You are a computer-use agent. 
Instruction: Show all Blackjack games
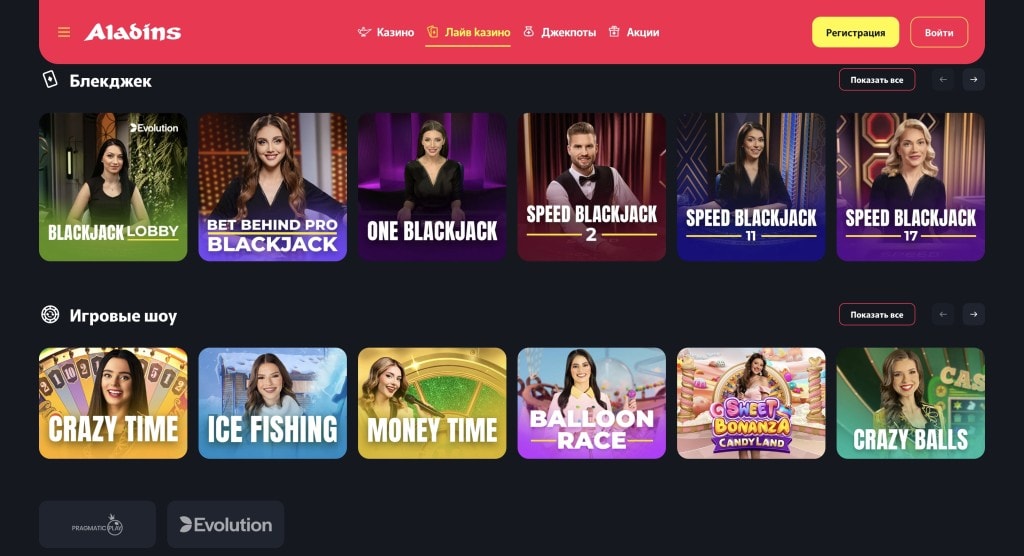click(x=877, y=80)
